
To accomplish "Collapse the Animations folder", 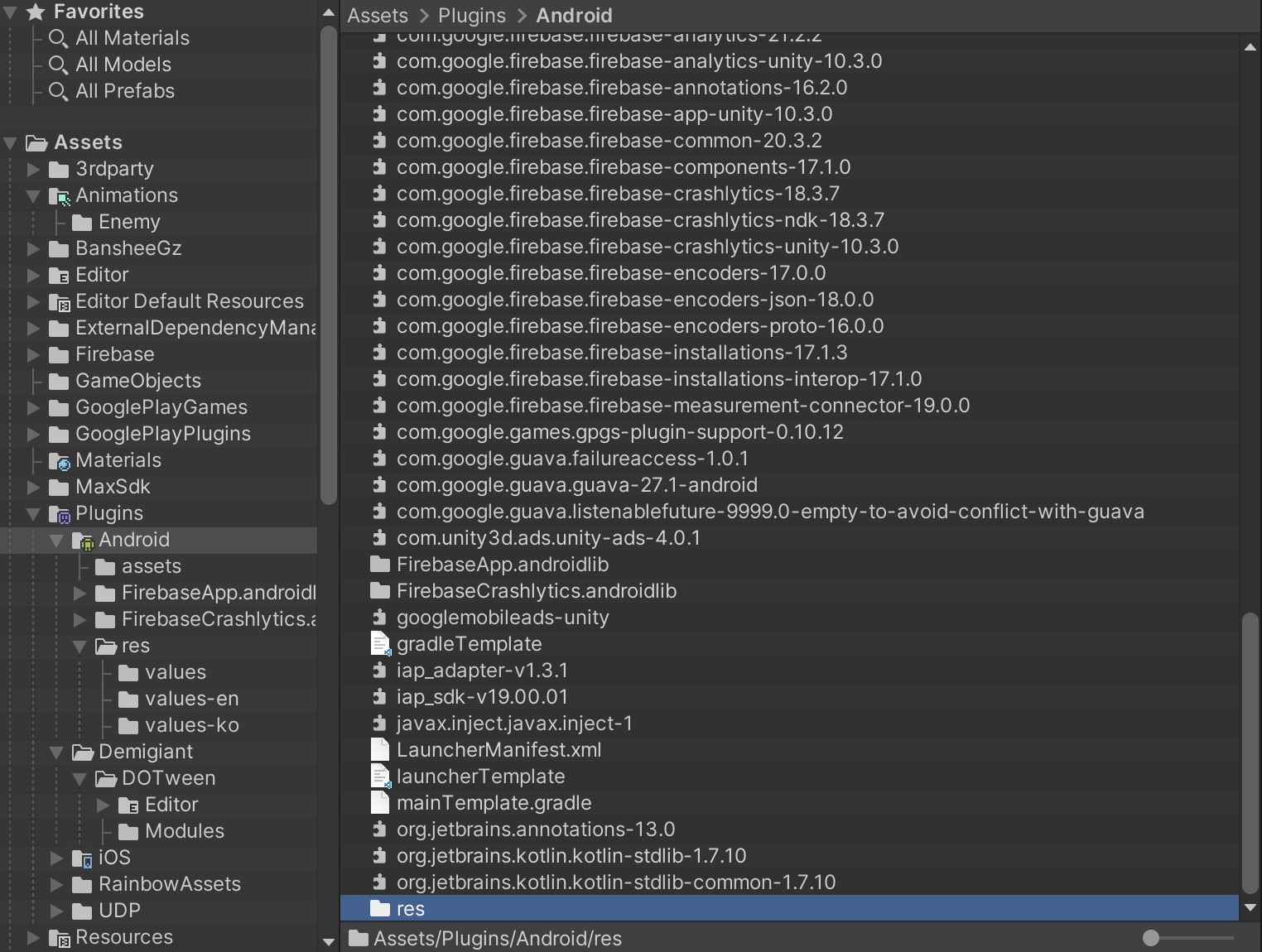I will pyautogui.click(x=33, y=196).
